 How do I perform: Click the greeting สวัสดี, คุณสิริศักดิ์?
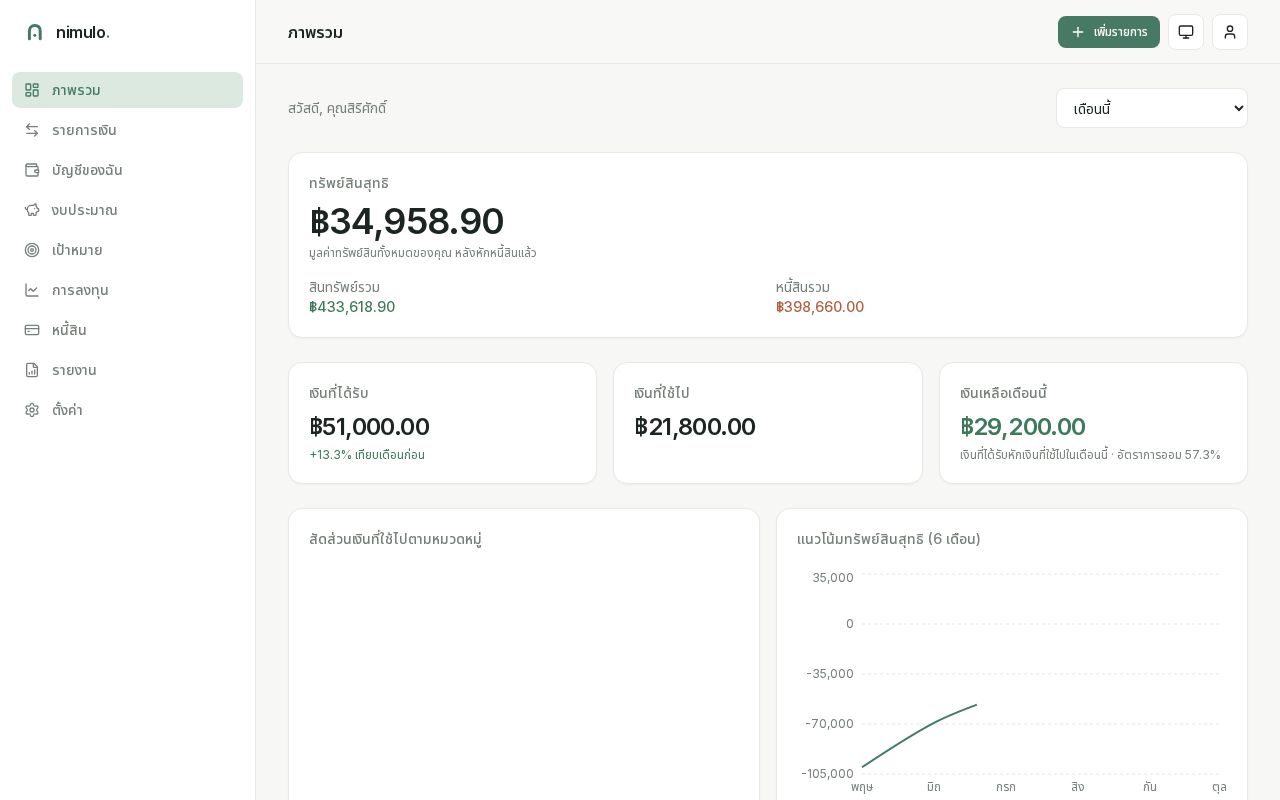pos(337,108)
